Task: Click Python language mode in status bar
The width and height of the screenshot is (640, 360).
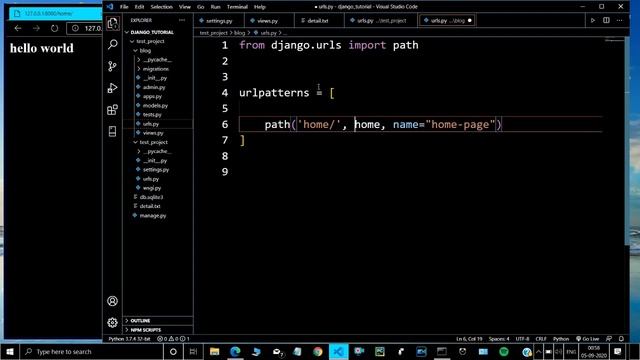Action: pyautogui.click(x=561, y=339)
